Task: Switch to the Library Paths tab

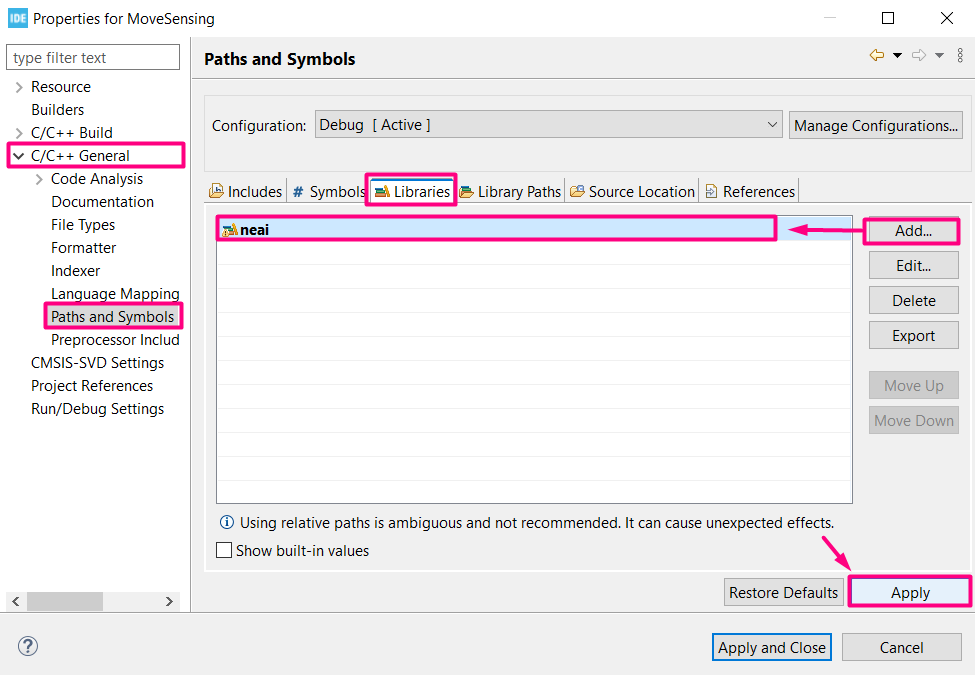Action: click(510, 191)
